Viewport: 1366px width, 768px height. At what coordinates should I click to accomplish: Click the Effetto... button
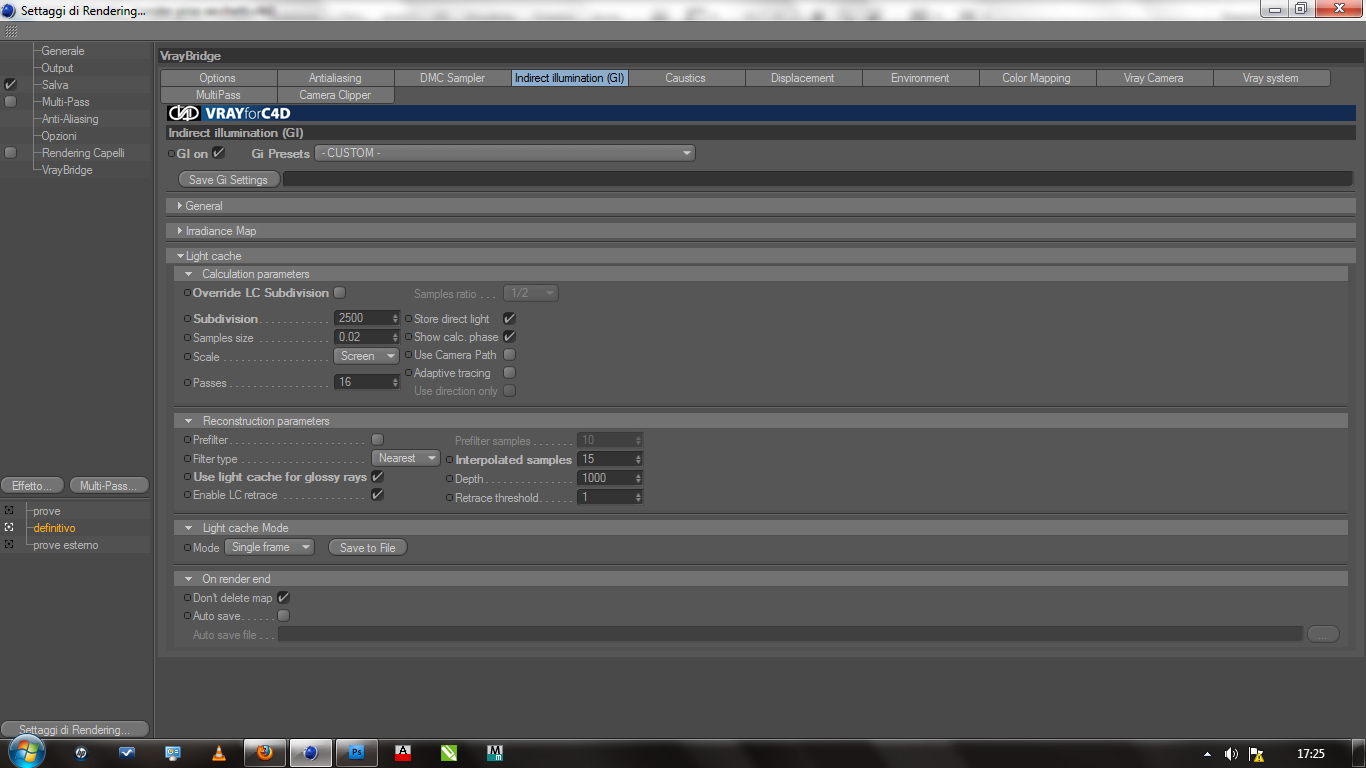coord(32,486)
